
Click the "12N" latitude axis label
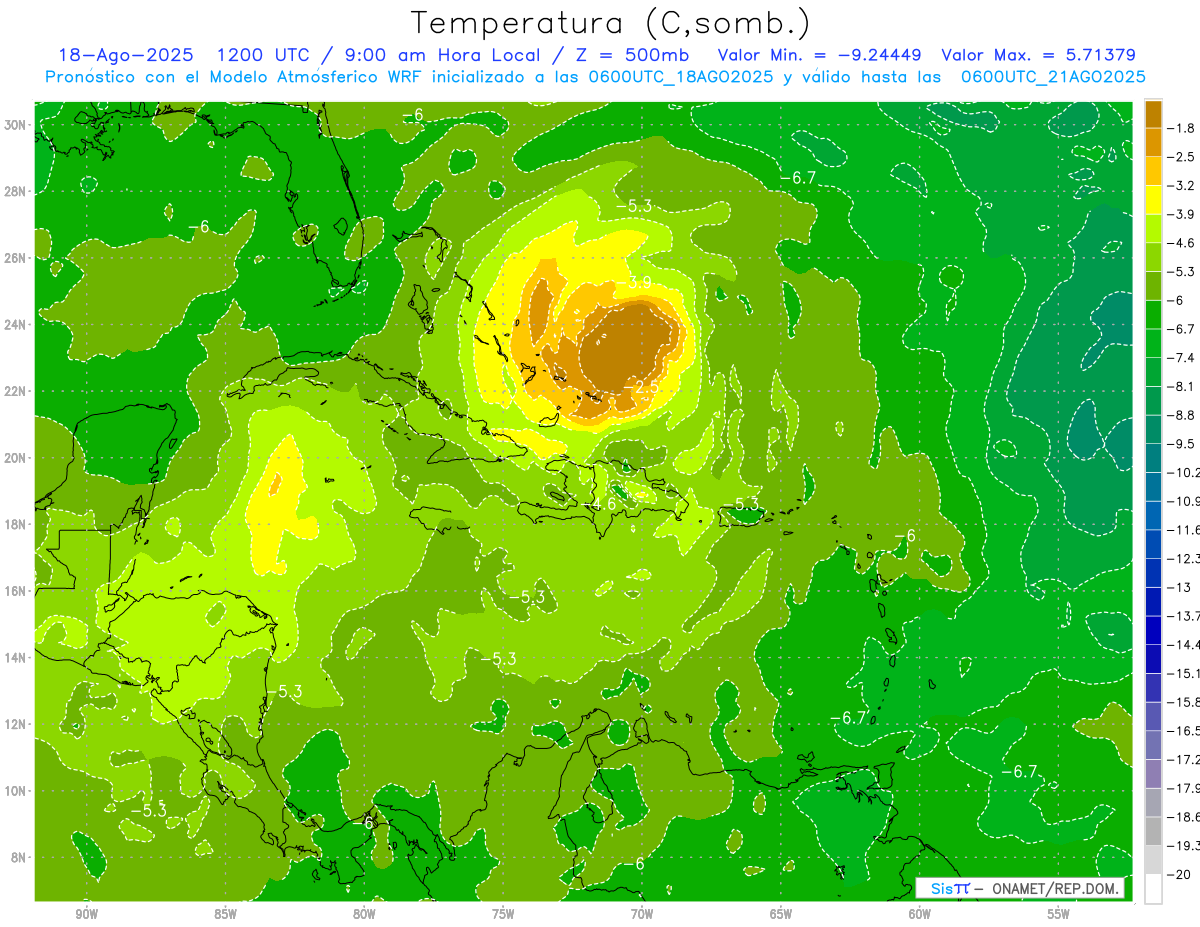pyautogui.click(x=16, y=724)
